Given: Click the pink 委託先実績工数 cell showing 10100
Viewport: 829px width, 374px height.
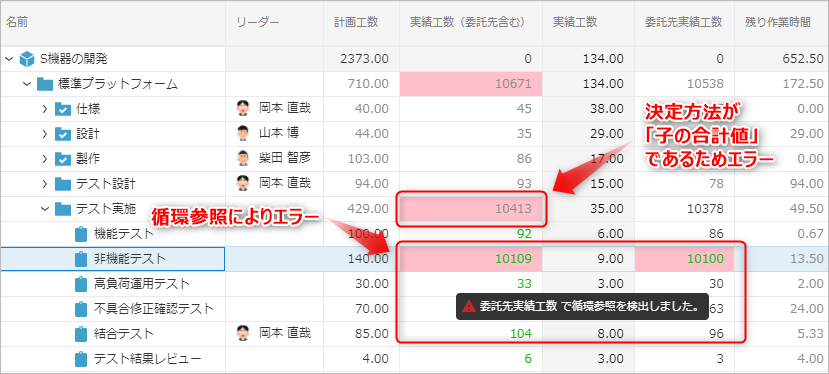Looking at the screenshot, I should 685,259.
